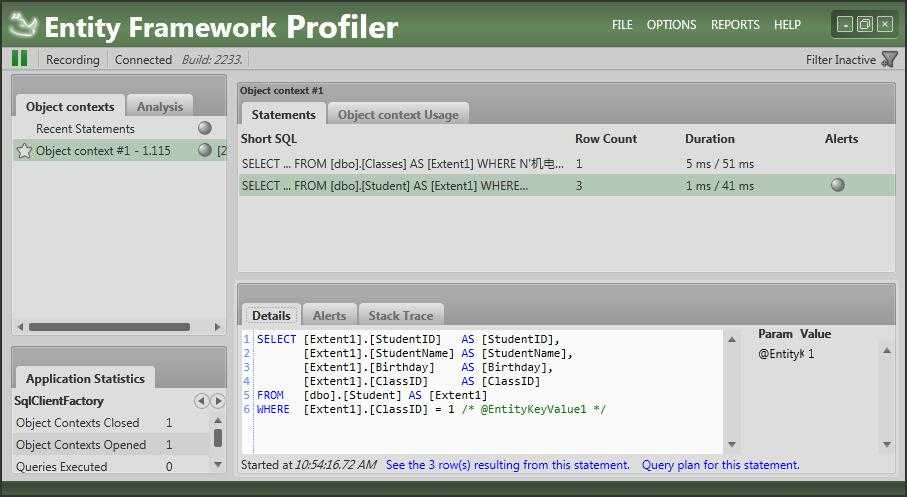
Task: Click the Entity Framework Profiler logo icon
Action: pos(24,25)
